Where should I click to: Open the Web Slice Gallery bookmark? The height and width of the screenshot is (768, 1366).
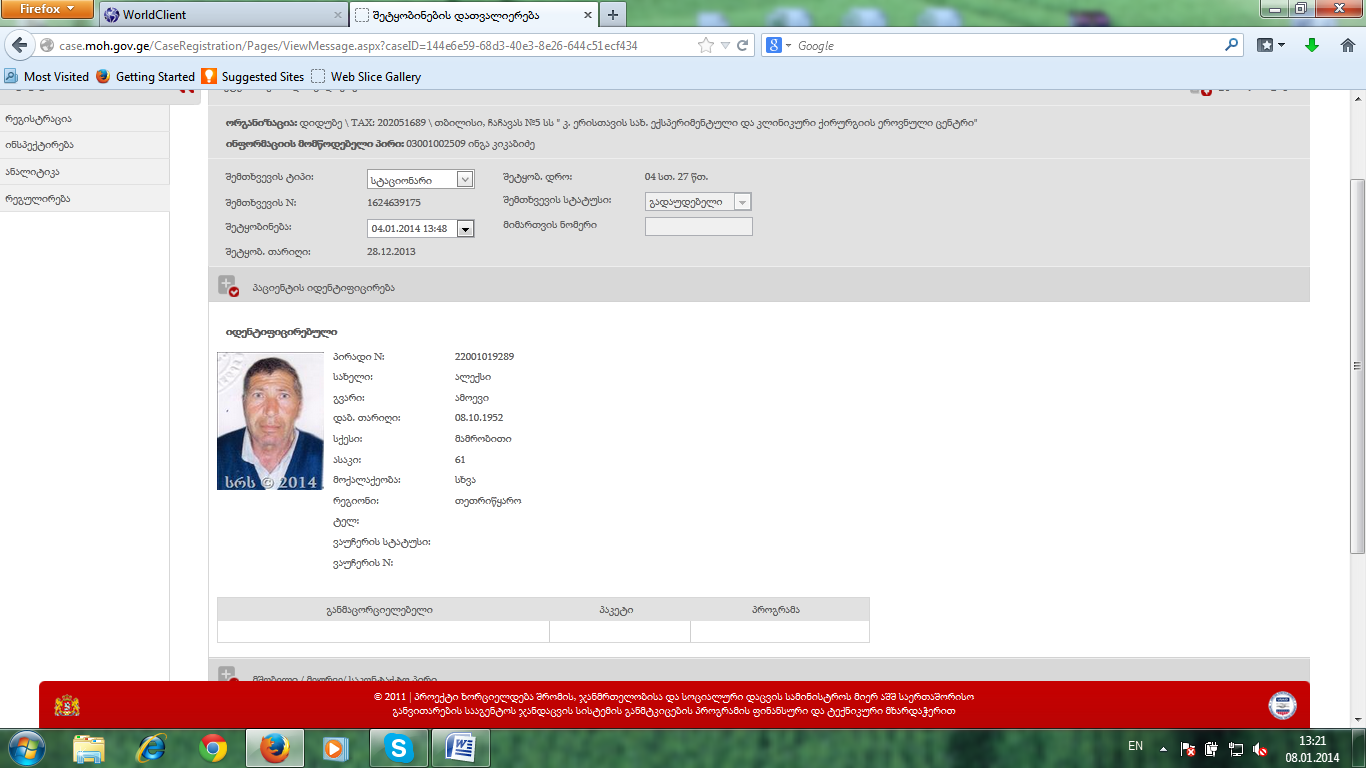375,77
